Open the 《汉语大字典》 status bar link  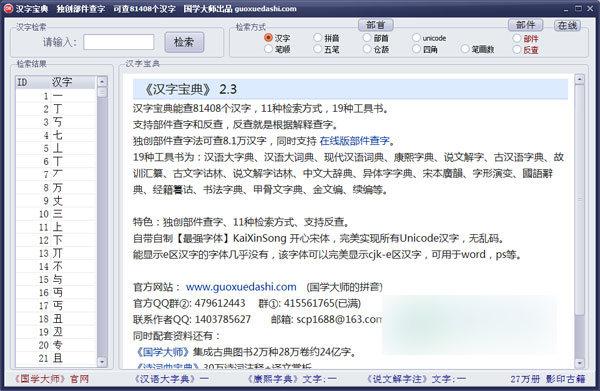[x=171, y=379]
